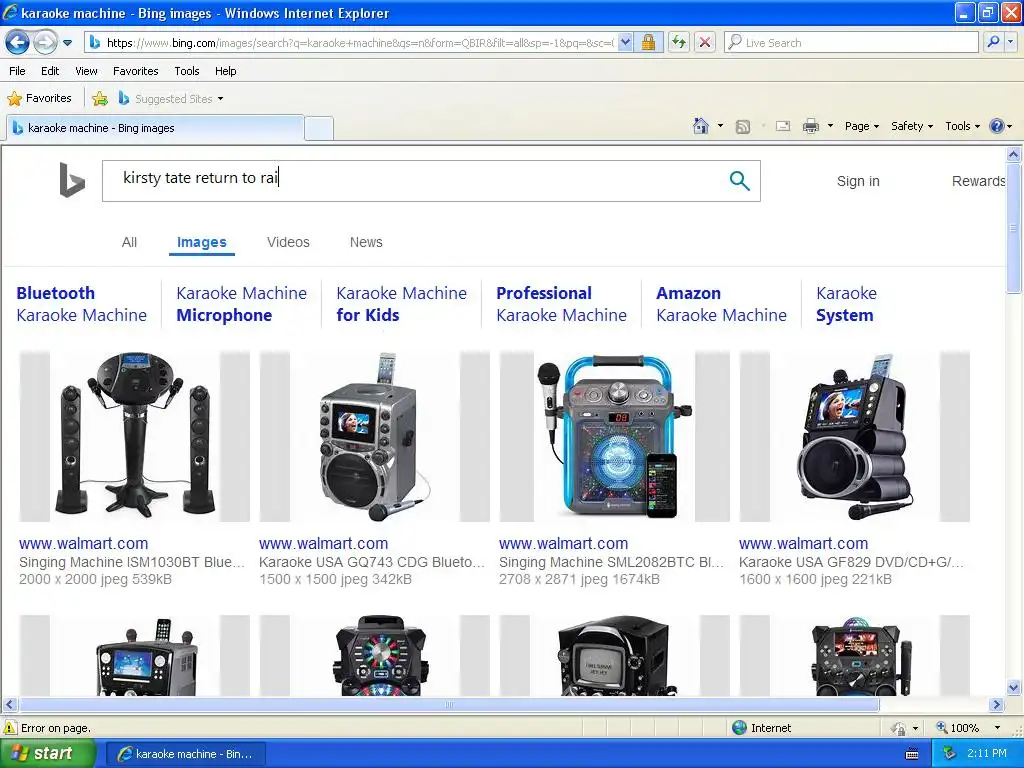The height and width of the screenshot is (768, 1024).
Task: Select Amazon Karaoke Machine suggestion
Action: click(722, 304)
